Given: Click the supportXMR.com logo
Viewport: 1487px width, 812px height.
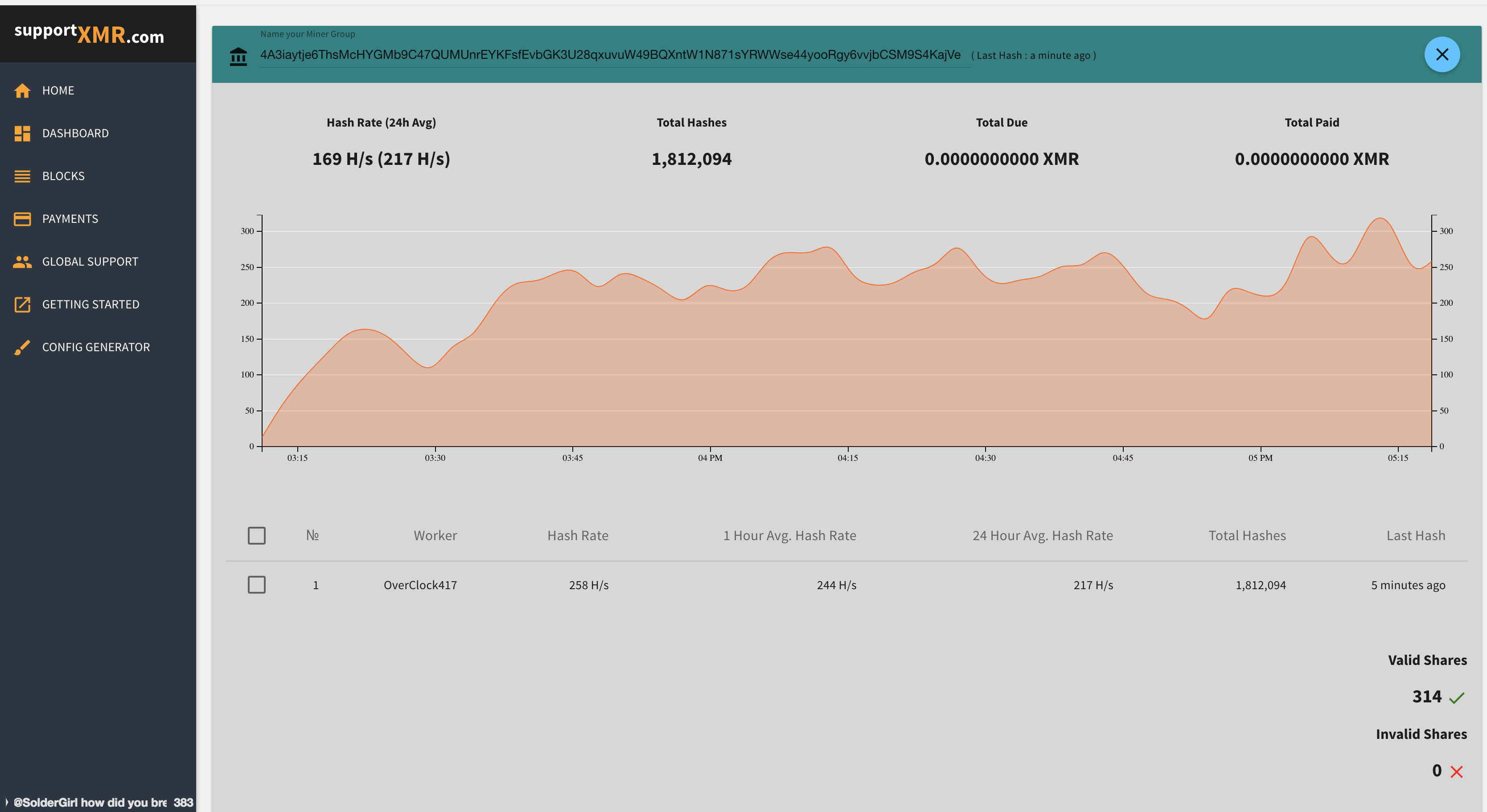Looking at the screenshot, I should (90, 34).
